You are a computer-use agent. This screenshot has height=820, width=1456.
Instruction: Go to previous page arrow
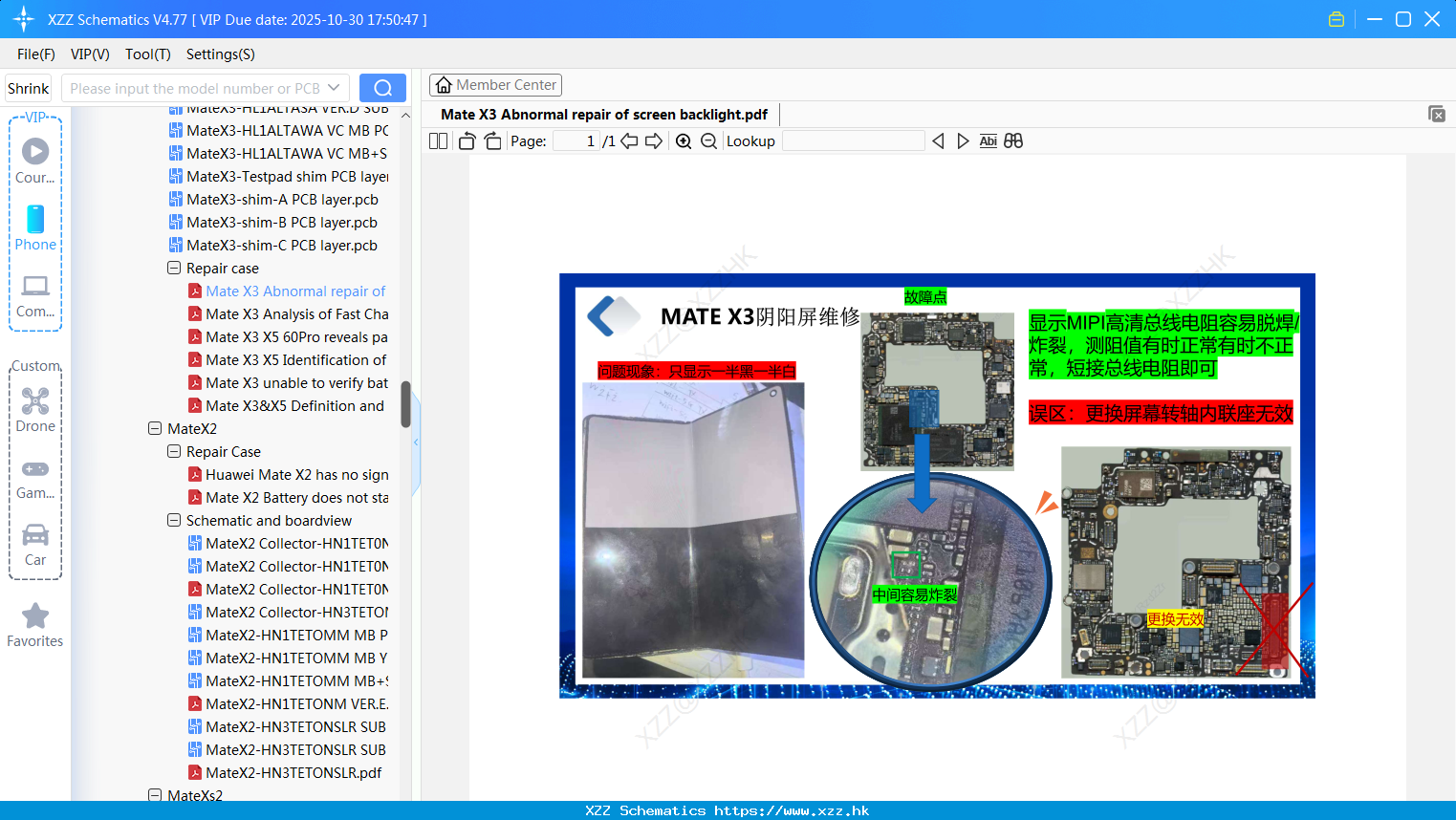[629, 140]
